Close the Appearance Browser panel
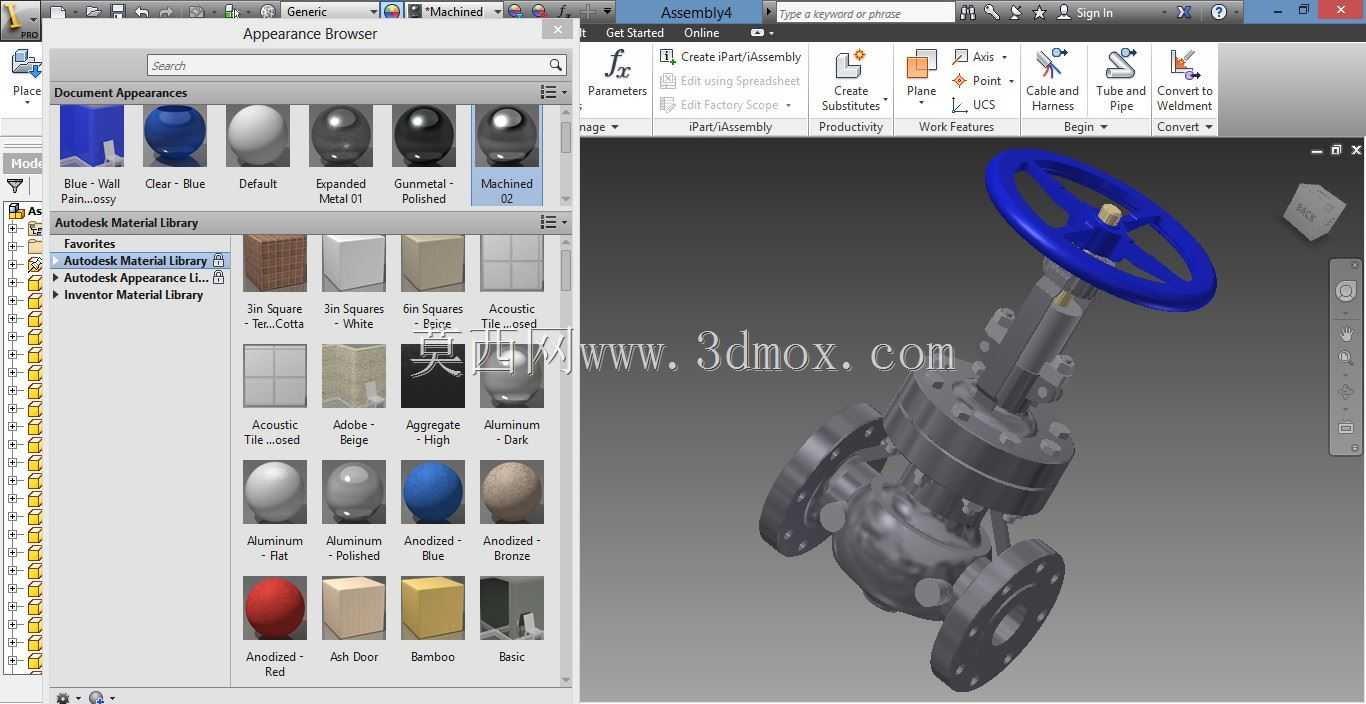Screen dimensions: 1366x704 [x=558, y=30]
